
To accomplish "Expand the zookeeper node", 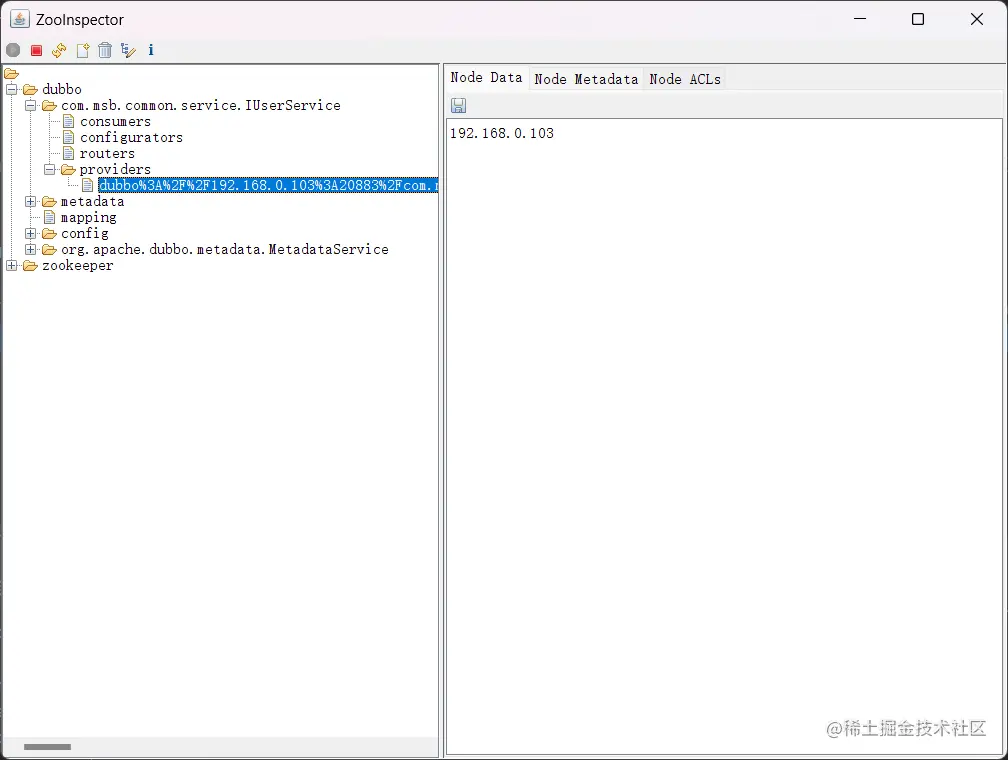I will [x=12, y=266].
